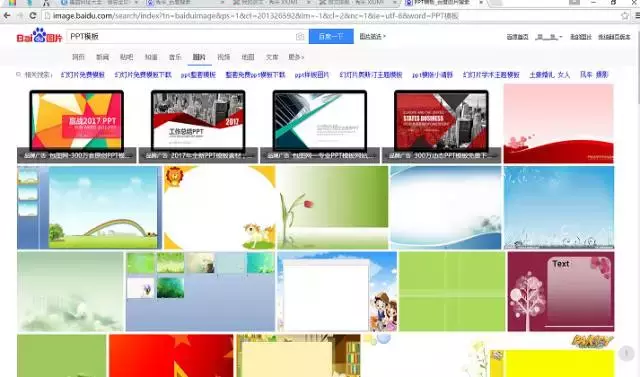This screenshot has height=377, width=640.
Task: Open related search ppt模版小清新
Action: (x=433, y=75)
